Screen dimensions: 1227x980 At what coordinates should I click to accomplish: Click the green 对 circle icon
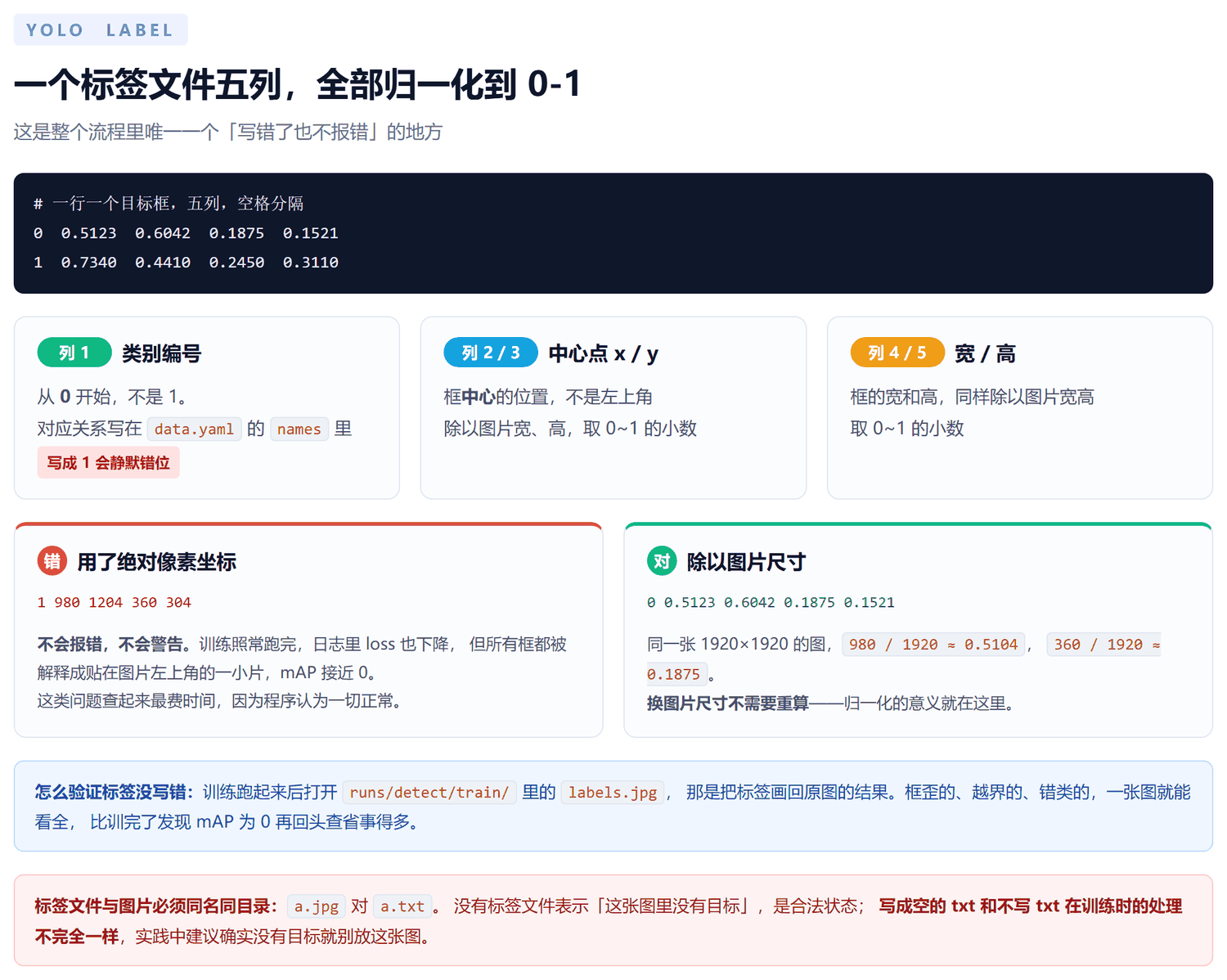662,561
